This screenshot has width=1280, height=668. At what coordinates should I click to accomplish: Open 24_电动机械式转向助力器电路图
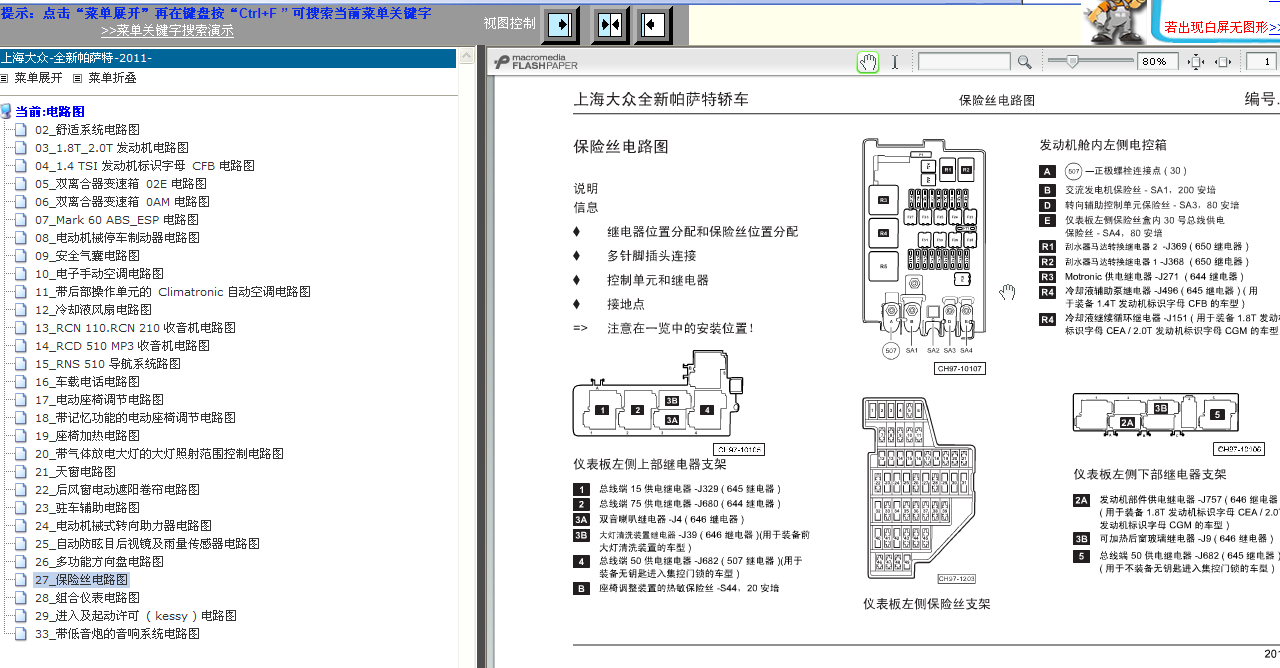click(x=123, y=526)
